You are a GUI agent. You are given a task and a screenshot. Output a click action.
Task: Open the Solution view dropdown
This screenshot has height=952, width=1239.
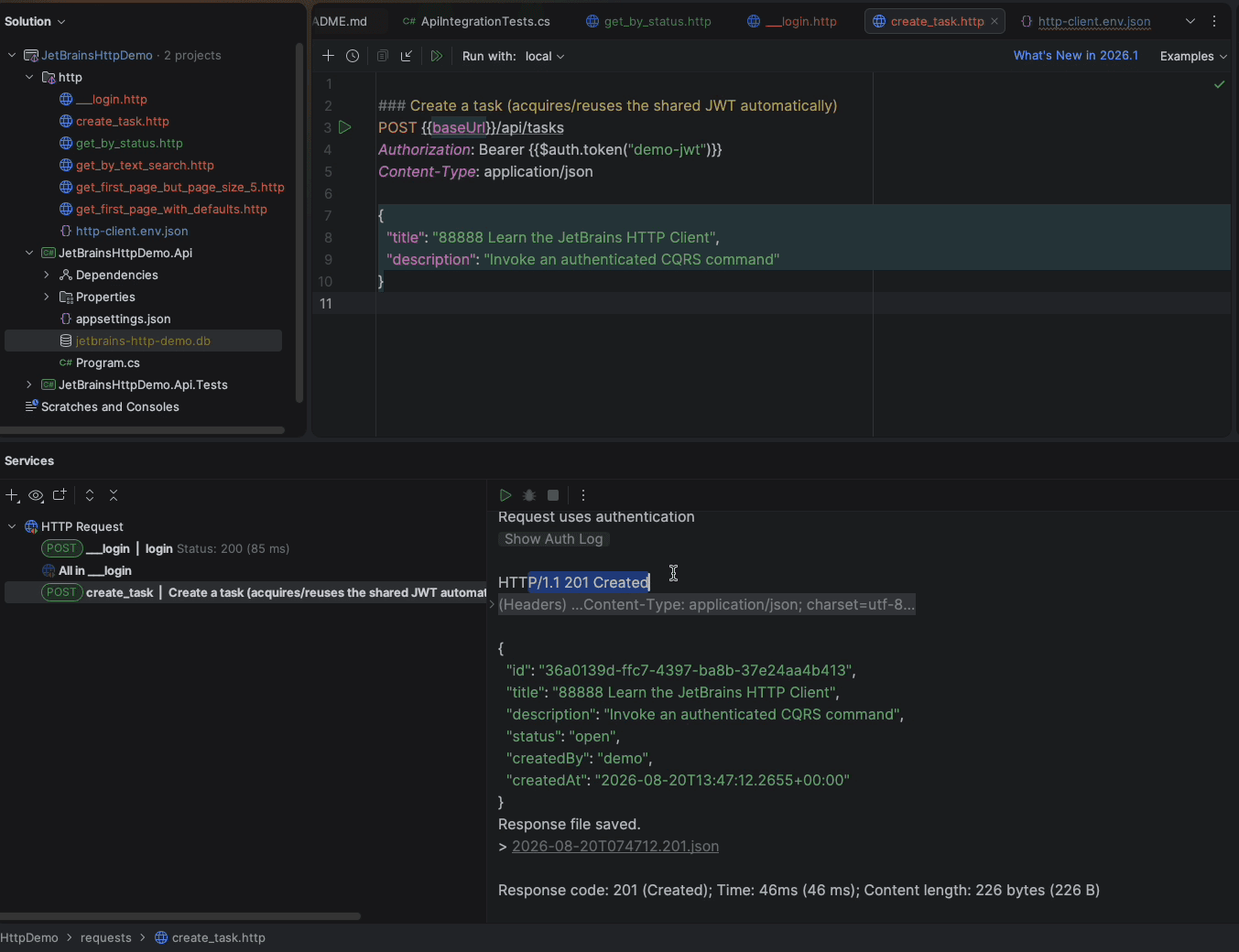click(x=35, y=21)
